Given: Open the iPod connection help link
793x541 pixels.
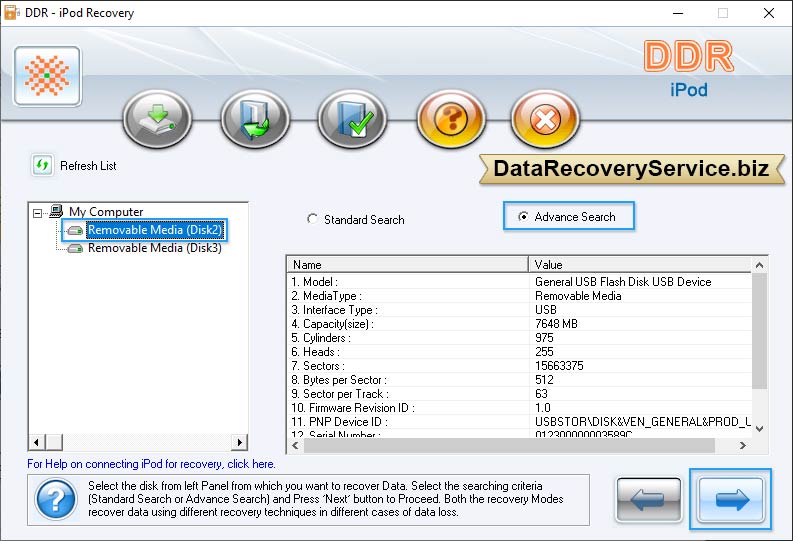Looking at the screenshot, I should [x=151, y=464].
